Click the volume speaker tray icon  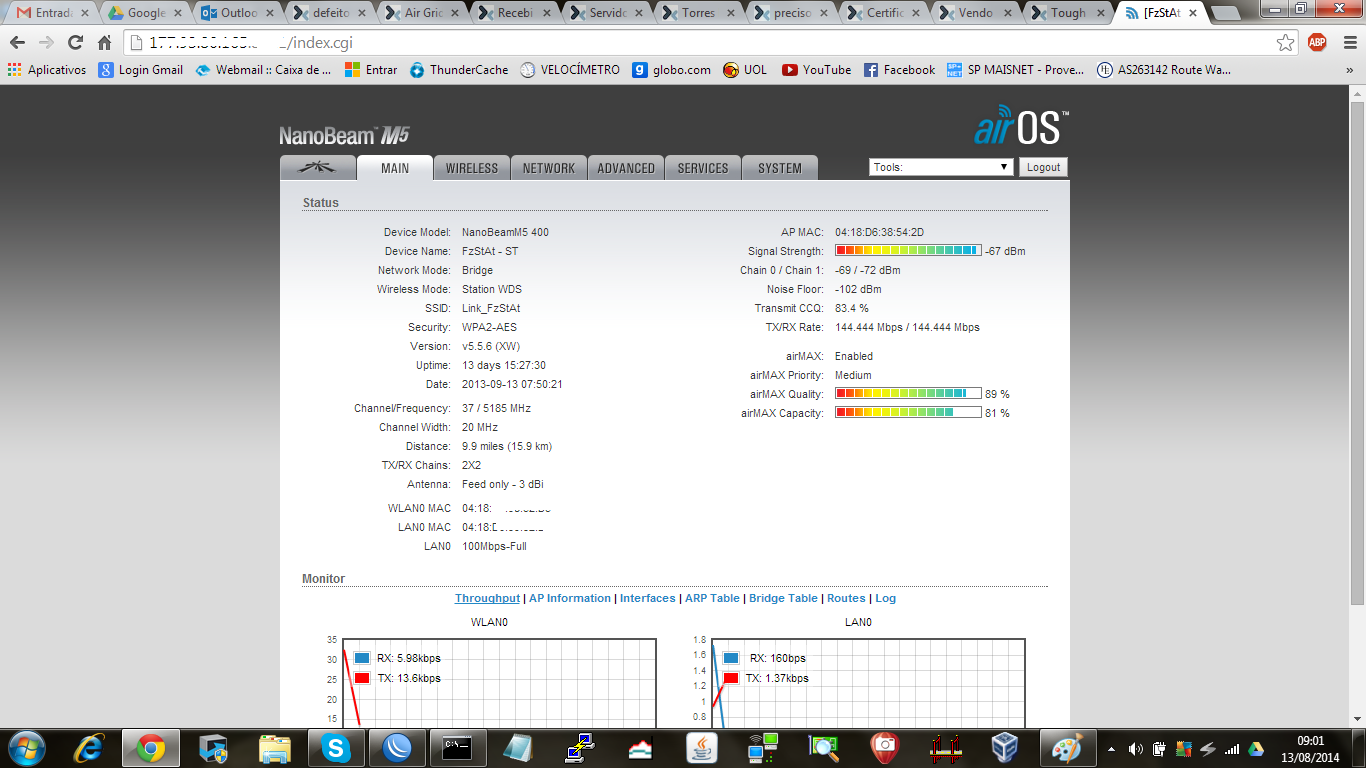[x=1136, y=749]
